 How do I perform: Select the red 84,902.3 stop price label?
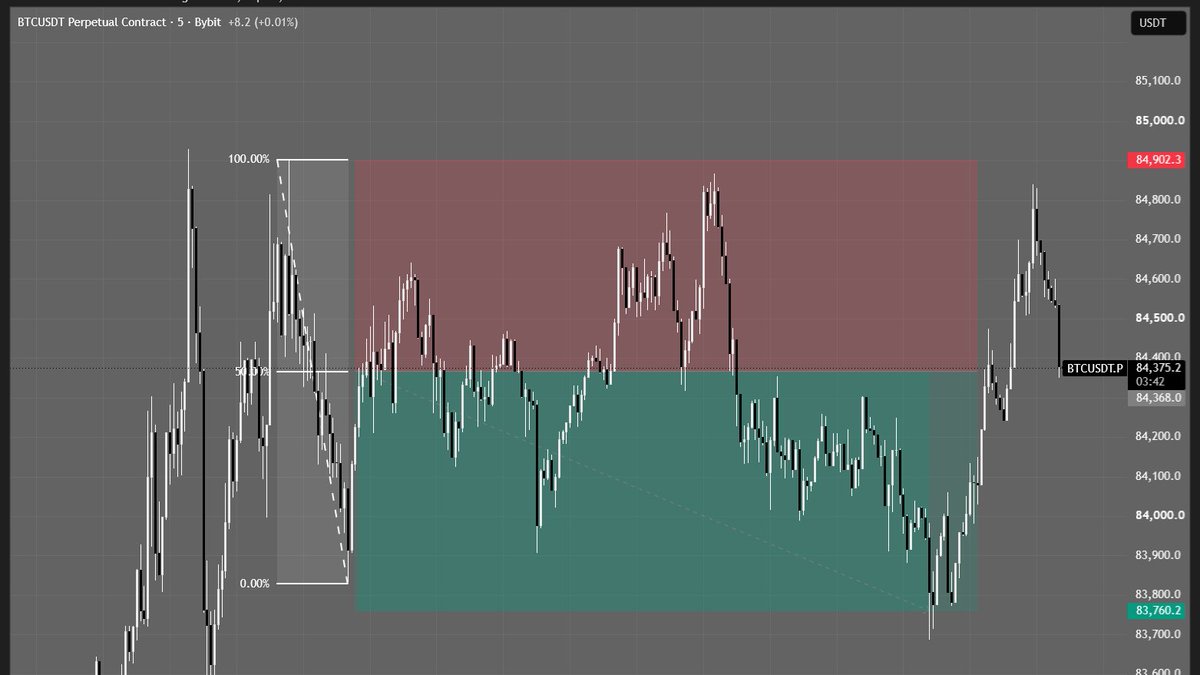[x=1156, y=160]
